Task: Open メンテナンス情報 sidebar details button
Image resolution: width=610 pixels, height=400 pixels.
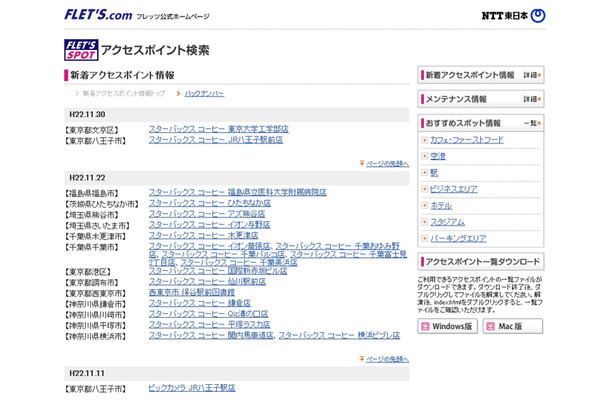Action: 532,99
